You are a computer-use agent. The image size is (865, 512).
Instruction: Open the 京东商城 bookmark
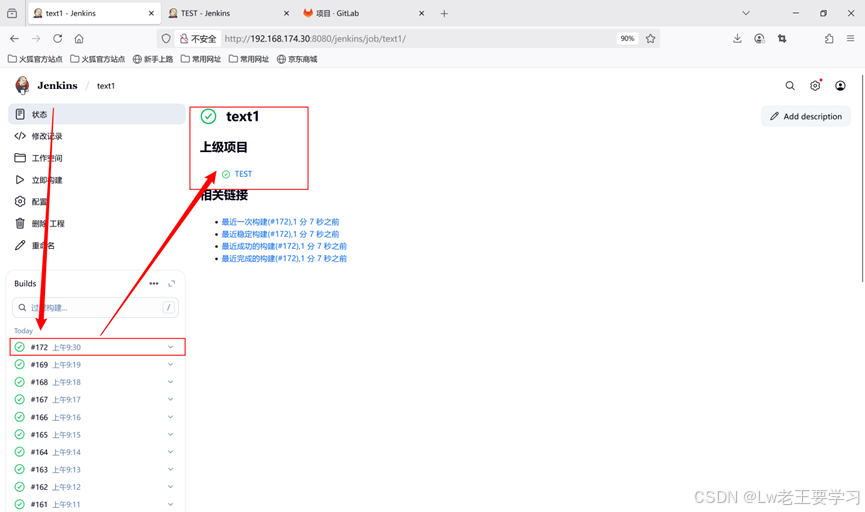point(297,59)
